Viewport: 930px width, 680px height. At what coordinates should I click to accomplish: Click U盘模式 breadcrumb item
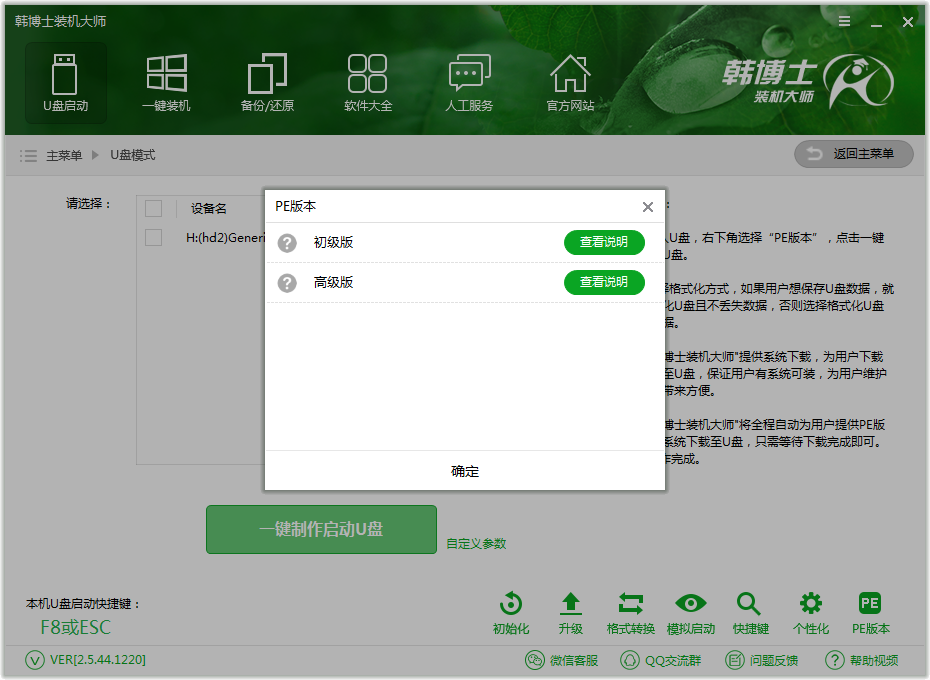click(x=133, y=155)
